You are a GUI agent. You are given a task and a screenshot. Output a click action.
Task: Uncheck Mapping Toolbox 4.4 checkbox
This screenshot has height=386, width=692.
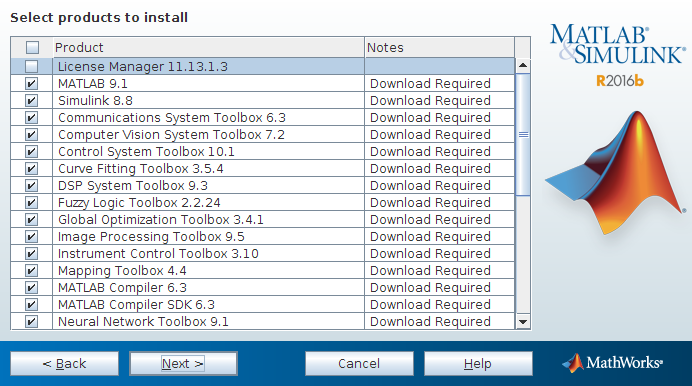pyautogui.click(x=31, y=270)
